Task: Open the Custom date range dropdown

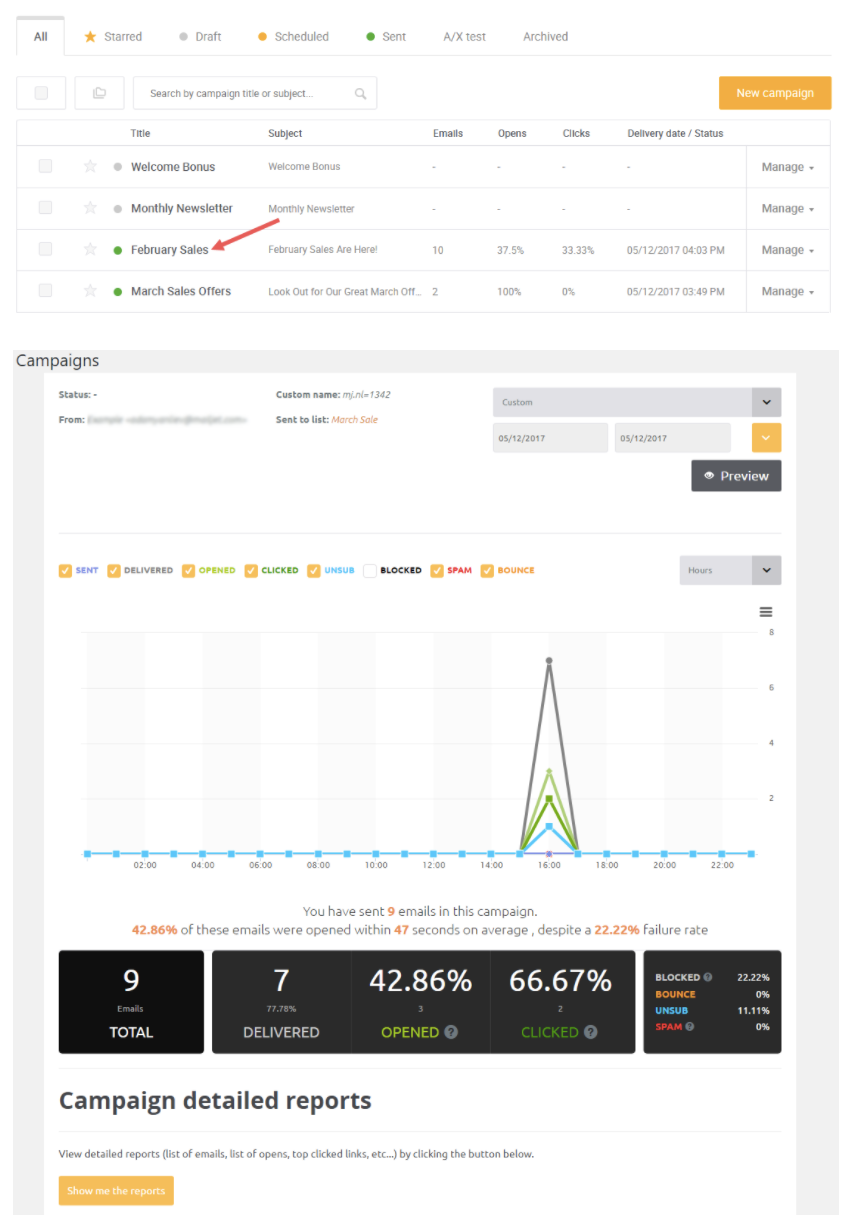Action: [x=637, y=402]
